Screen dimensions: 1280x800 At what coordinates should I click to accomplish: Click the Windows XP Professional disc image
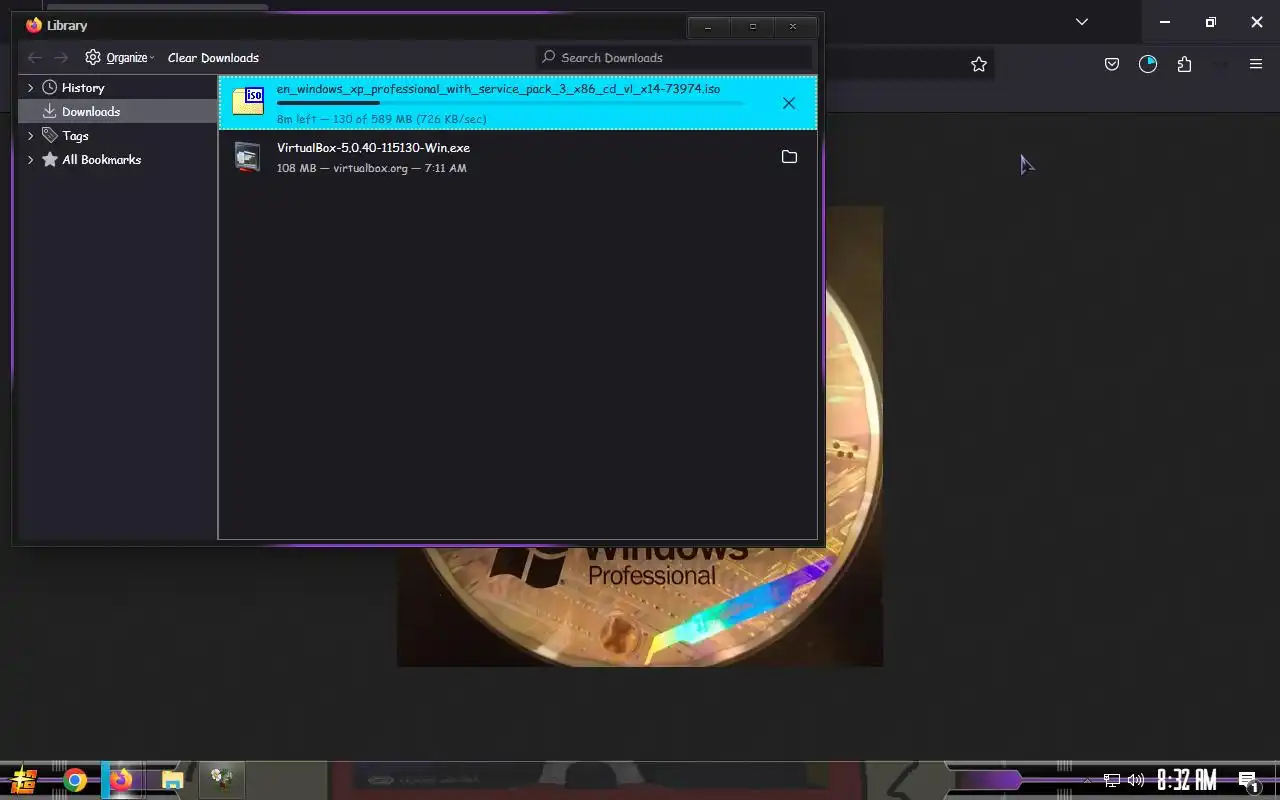[x=640, y=436]
